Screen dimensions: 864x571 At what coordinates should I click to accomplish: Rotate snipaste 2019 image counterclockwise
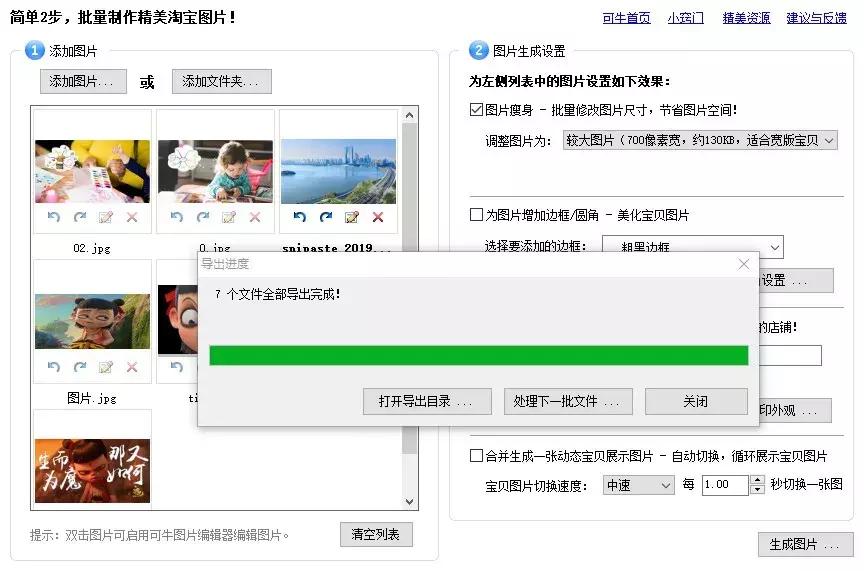click(299, 217)
